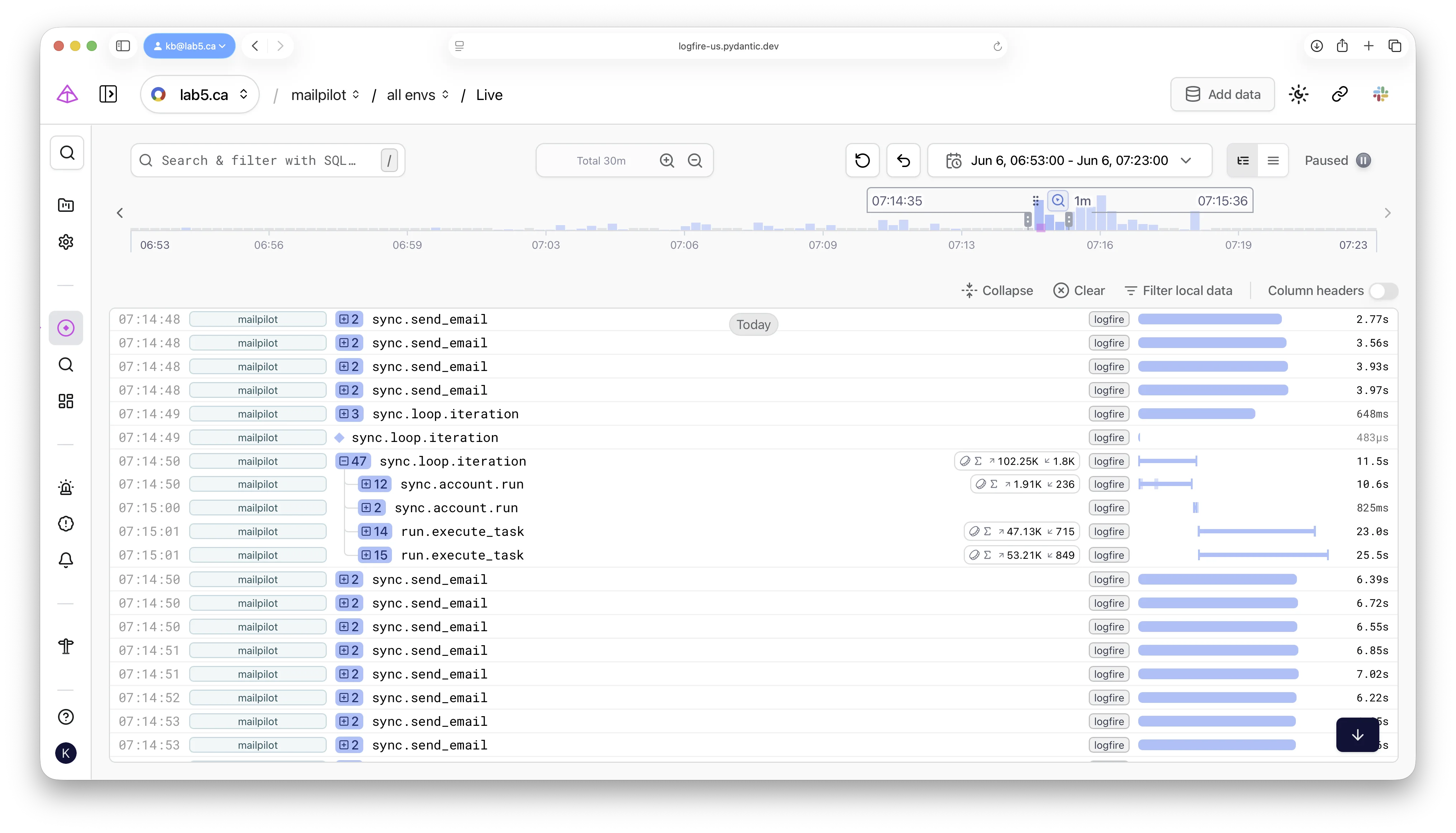Open the Live view radar icon in sidebar
The image size is (1456, 833).
coord(66,328)
